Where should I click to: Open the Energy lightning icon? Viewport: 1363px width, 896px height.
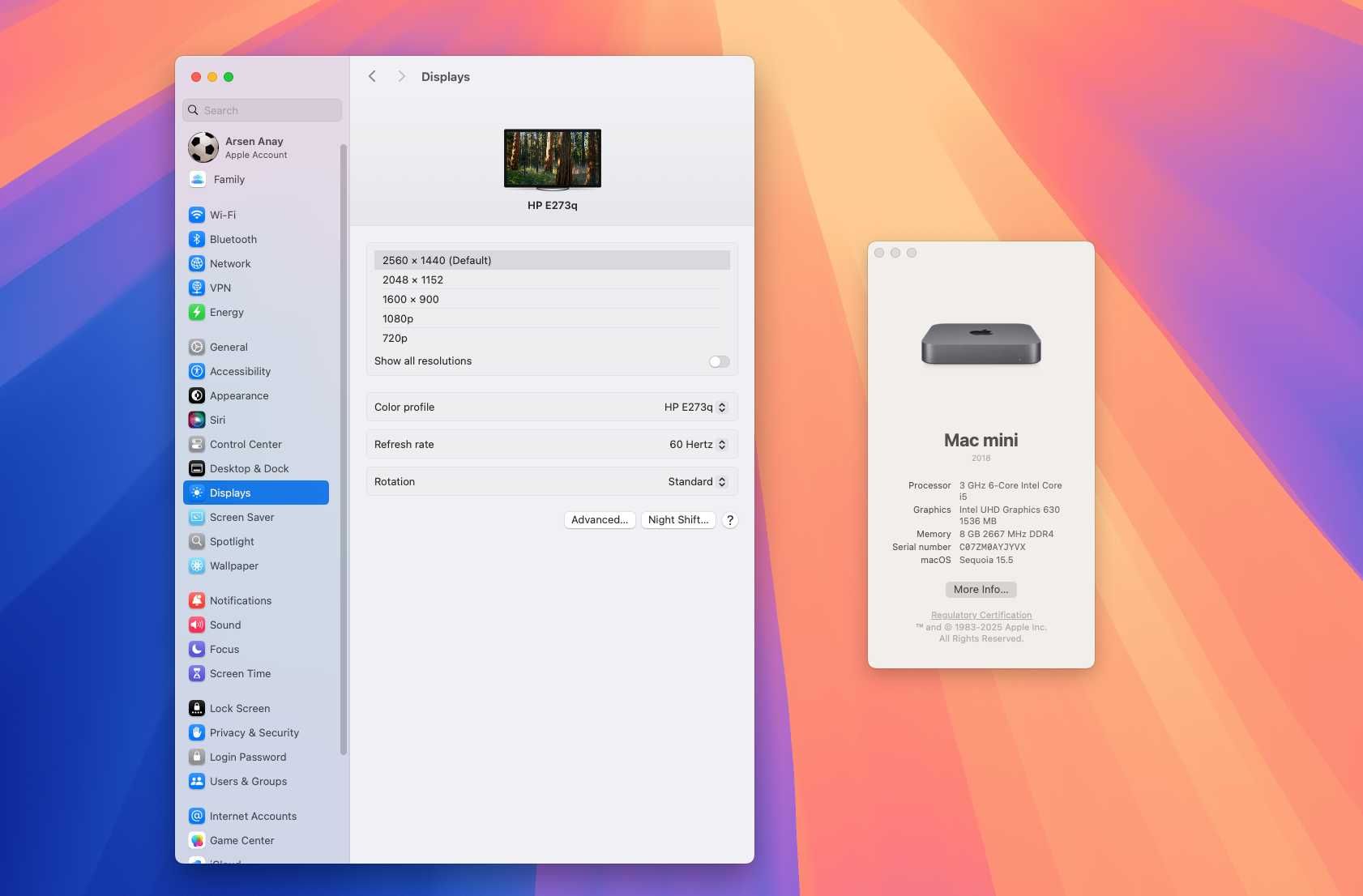(197, 312)
